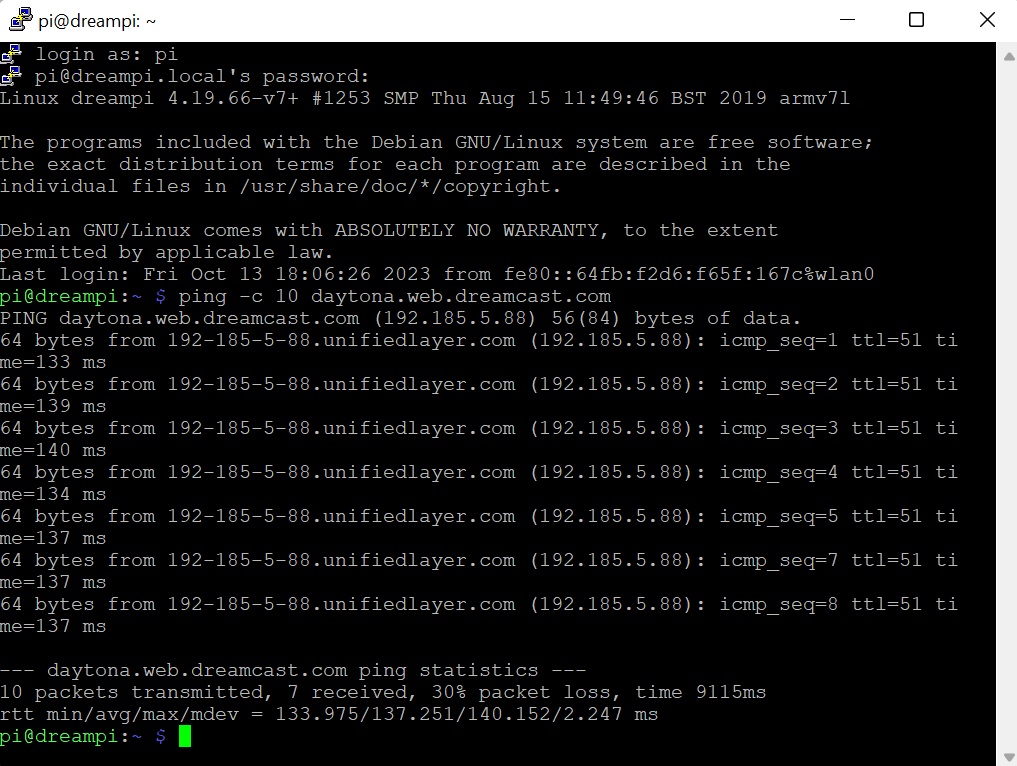The height and width of the screenshot is (766, 1017).
Task: Click the line with icmp_seq=8
Action: 479,605
